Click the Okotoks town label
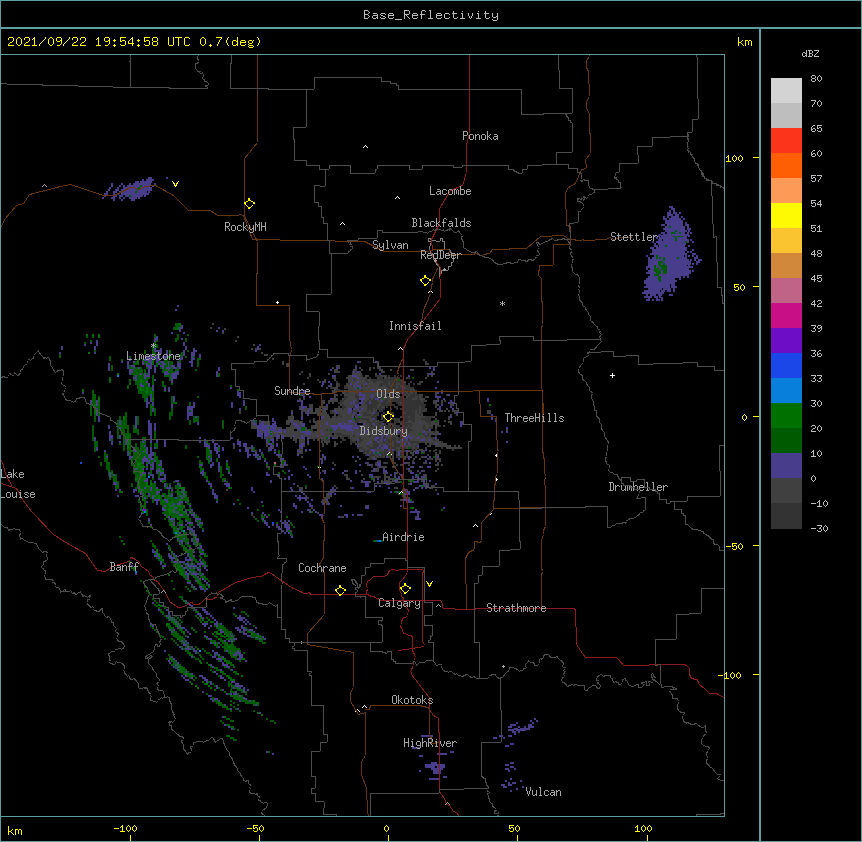862x842 pixels. tap(412, 700)
